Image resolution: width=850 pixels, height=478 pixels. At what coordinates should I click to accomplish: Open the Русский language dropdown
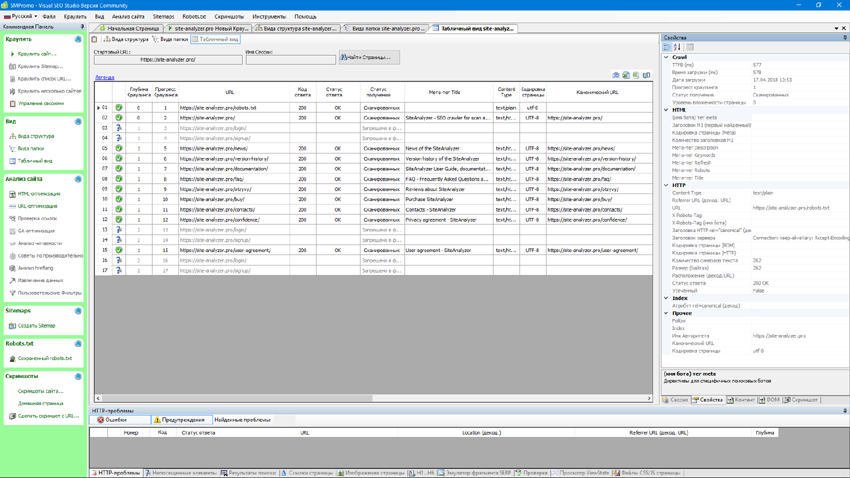pyautogui.click(x=21, y=16)
